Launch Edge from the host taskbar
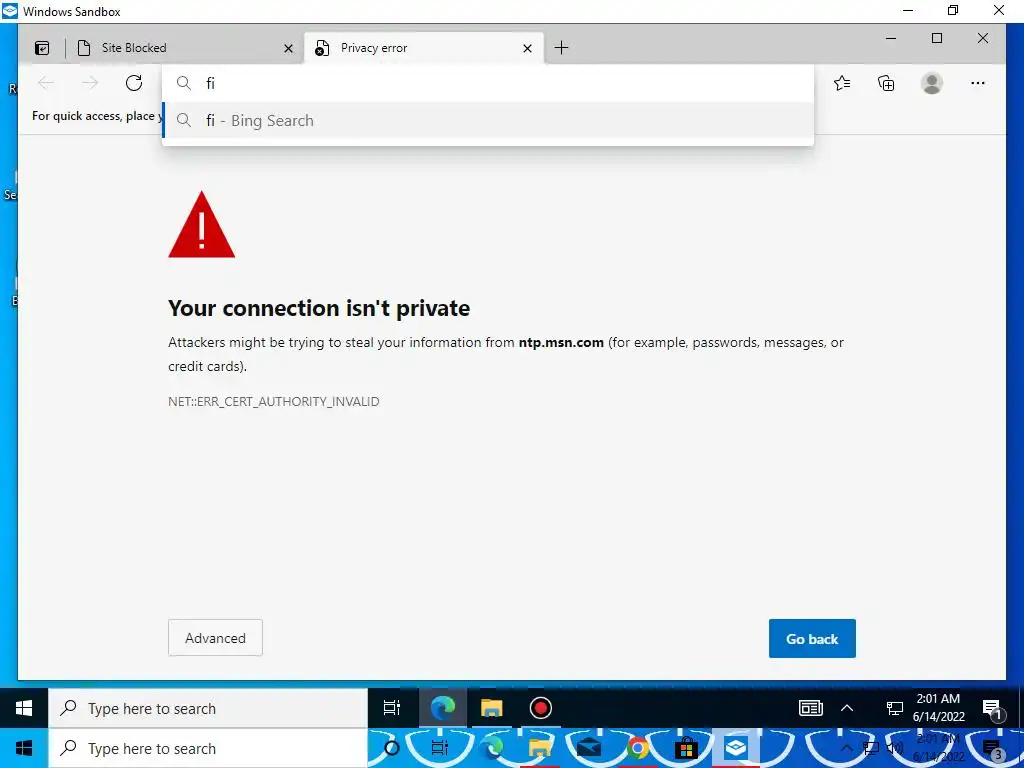The image size is (1024, 768). point(492,748)
